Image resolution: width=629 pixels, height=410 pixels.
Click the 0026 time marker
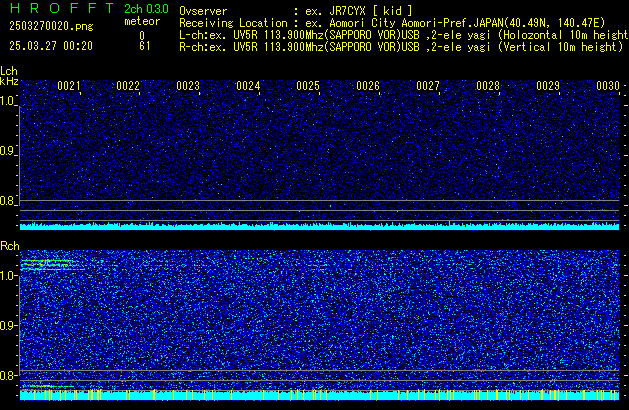[368, 86]
